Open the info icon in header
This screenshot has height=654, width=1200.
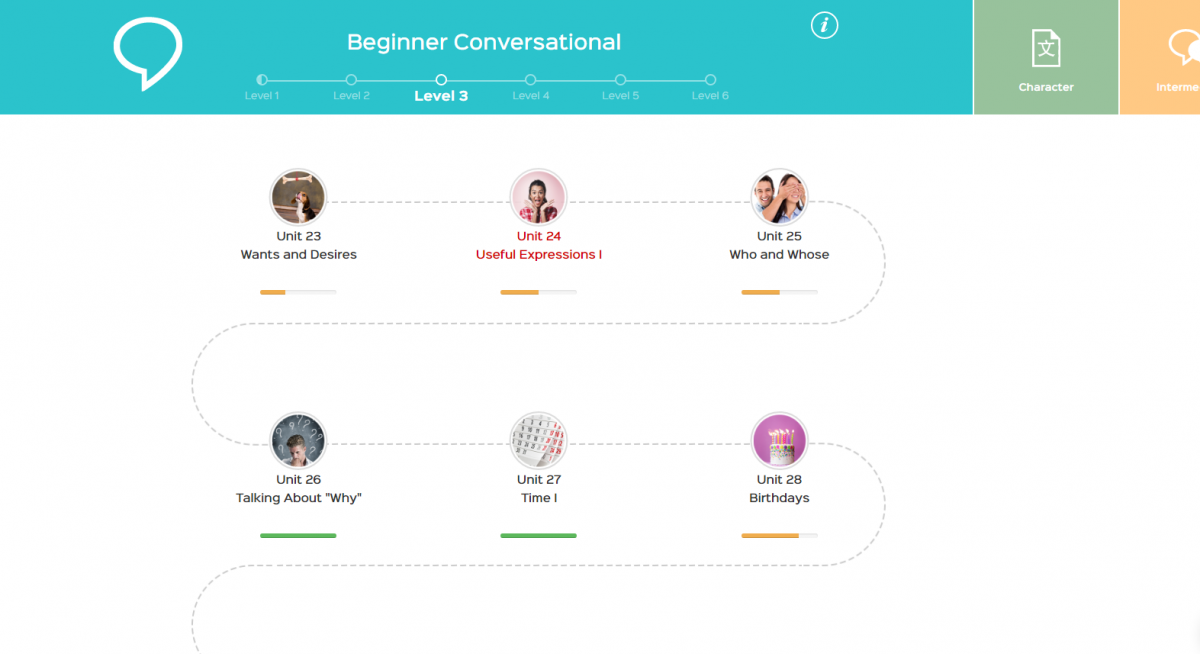[x=824, y=26]
